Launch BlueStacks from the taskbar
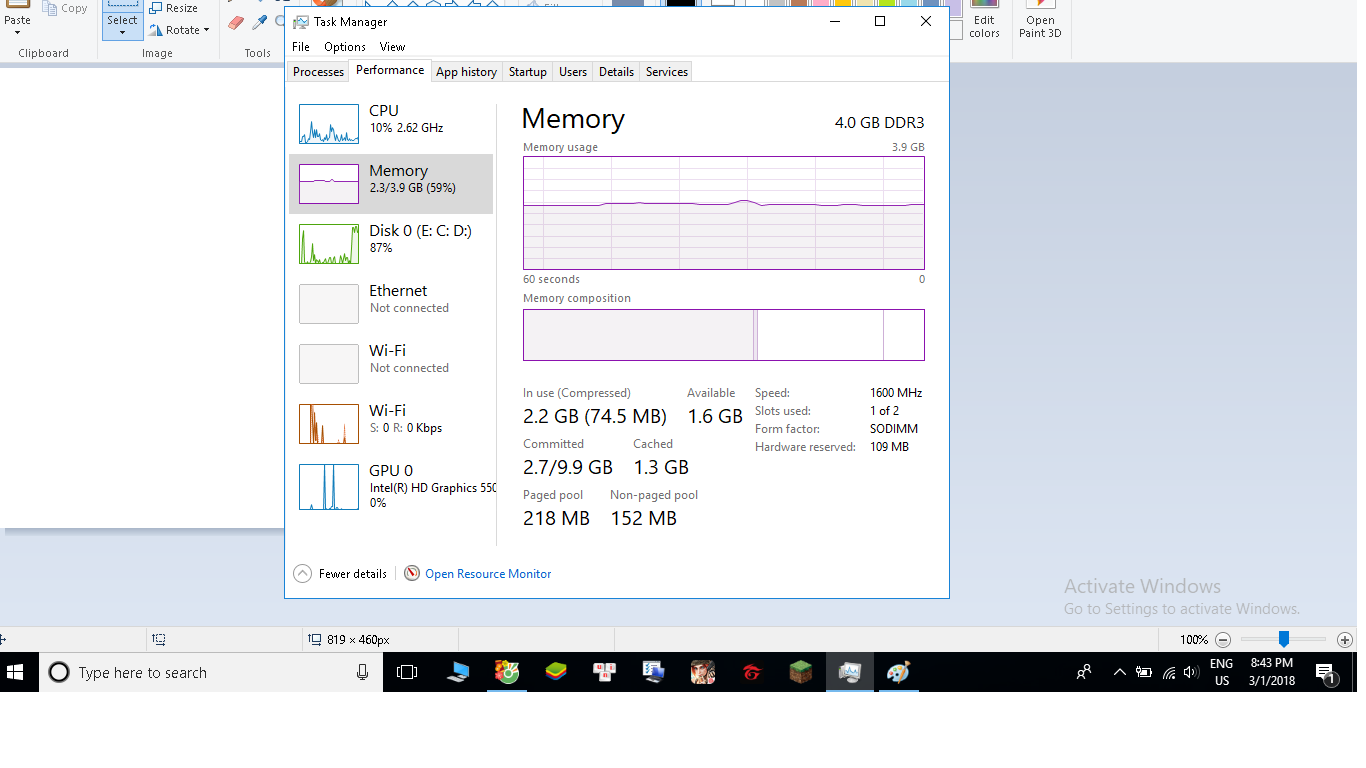 (x=556, y=672)
